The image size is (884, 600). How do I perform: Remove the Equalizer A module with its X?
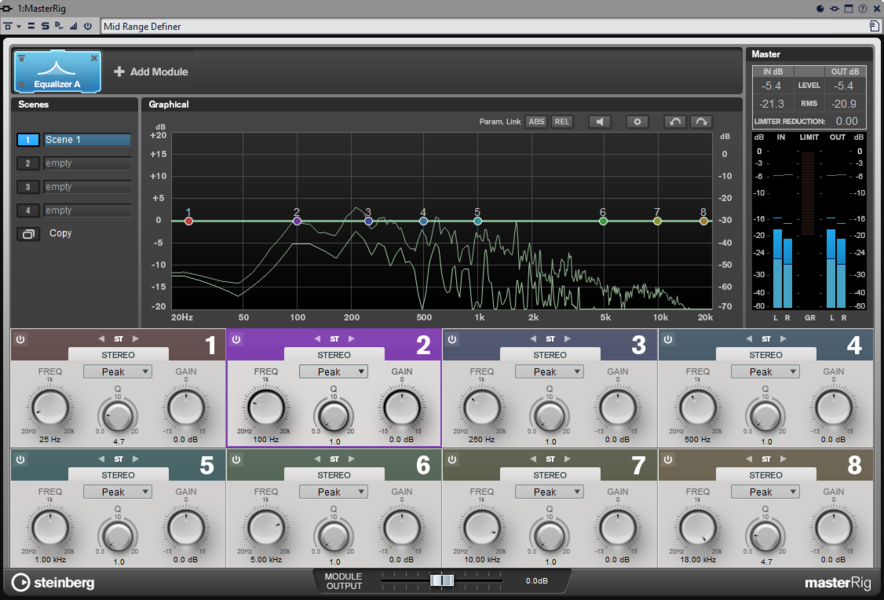pyautogui.click(x=94, y=58)
